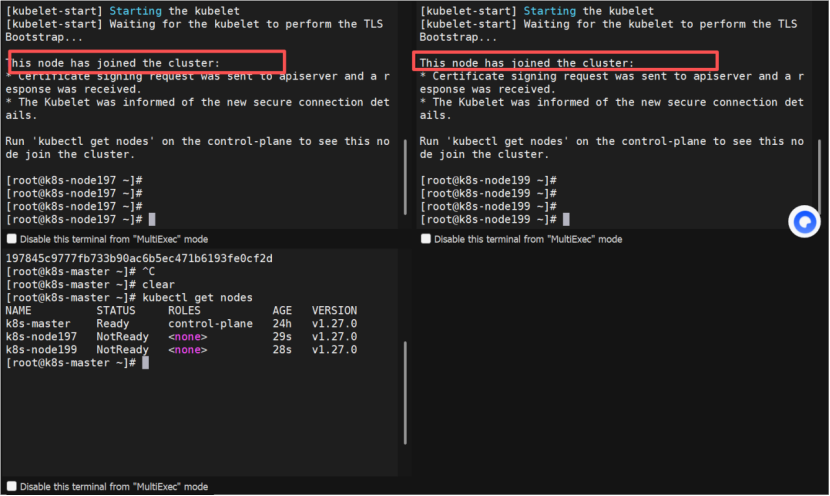
Task: Click the STATUS column header
Action: [116, 310]
